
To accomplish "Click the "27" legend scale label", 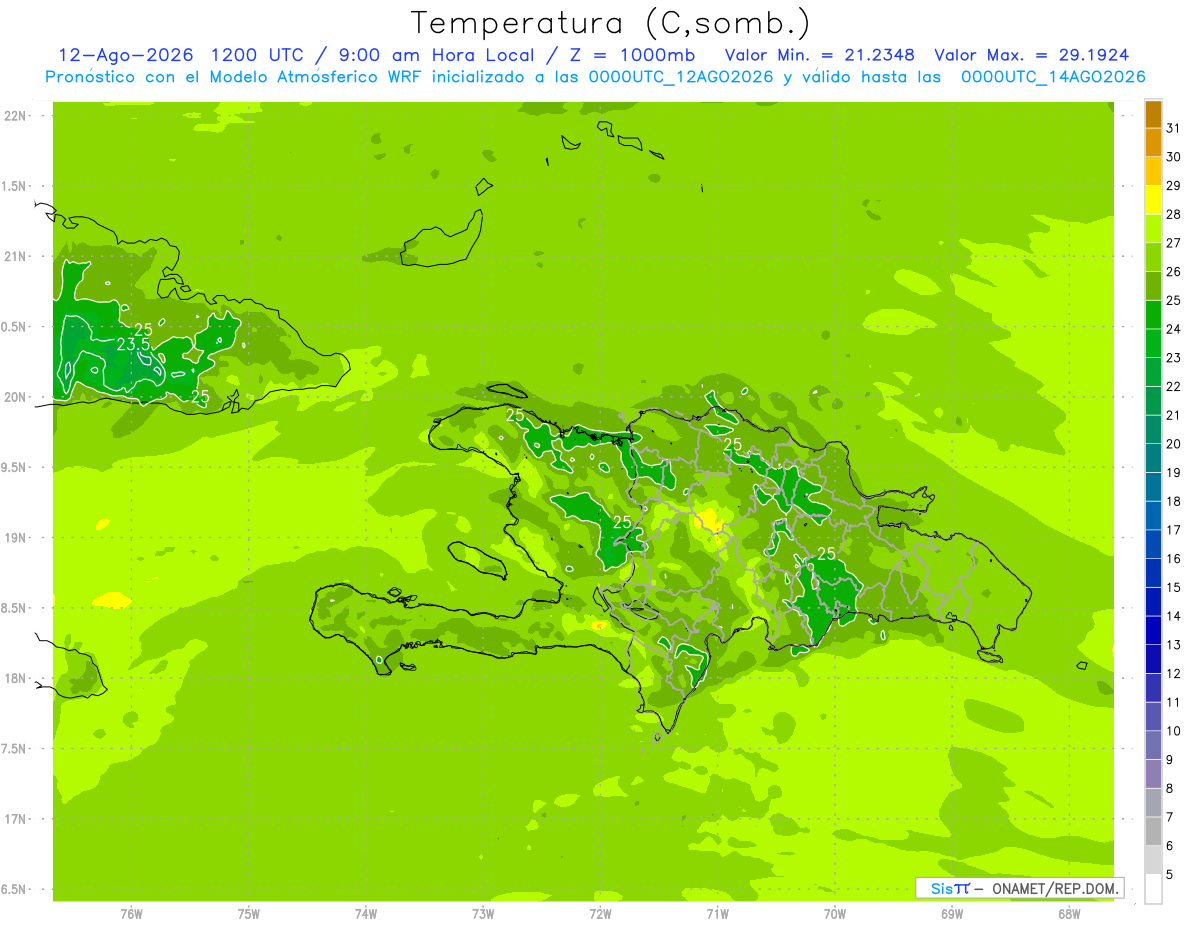I will click(1174, 243).
